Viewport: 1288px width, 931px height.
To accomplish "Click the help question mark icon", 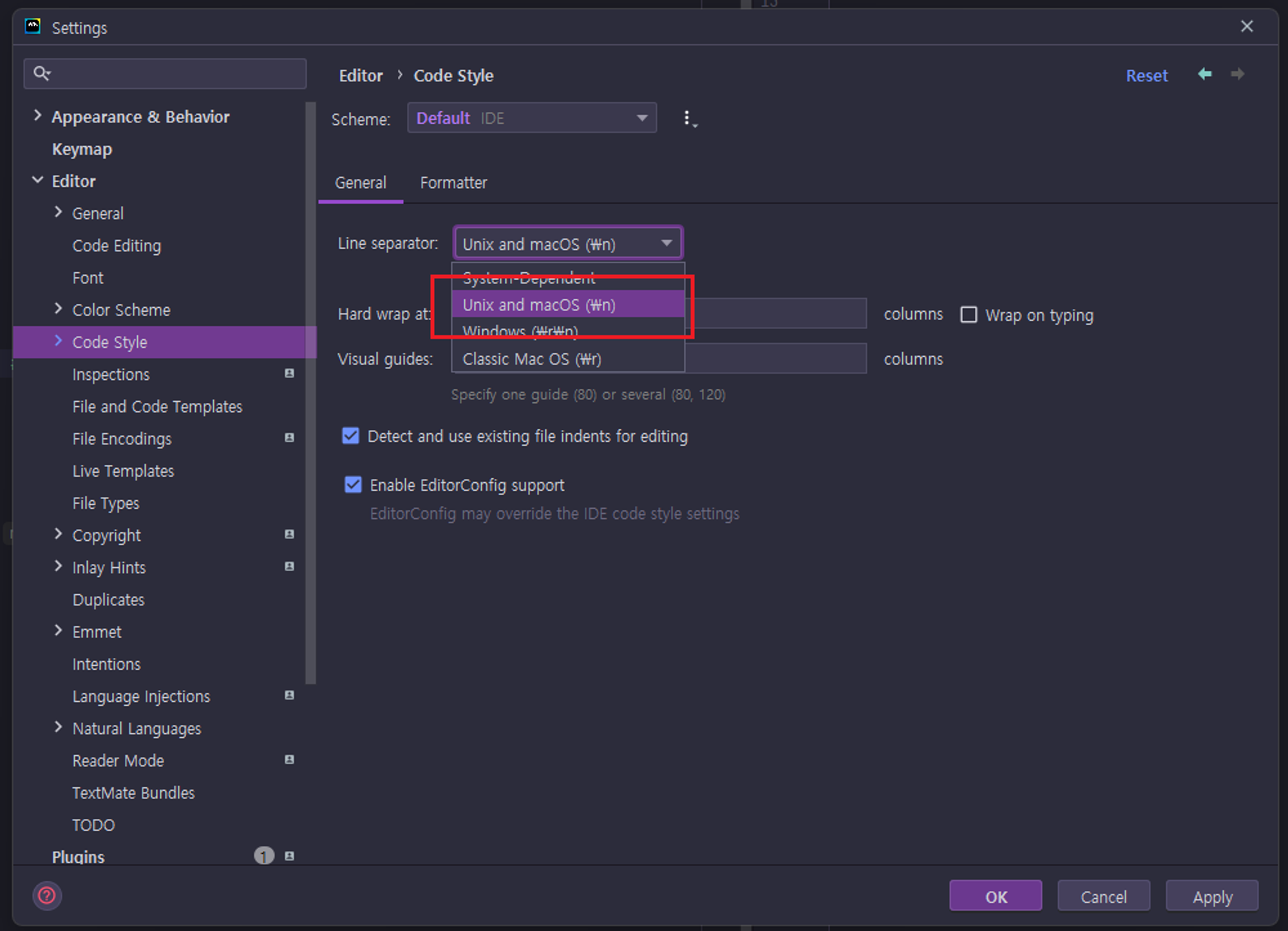I will 47,896.
